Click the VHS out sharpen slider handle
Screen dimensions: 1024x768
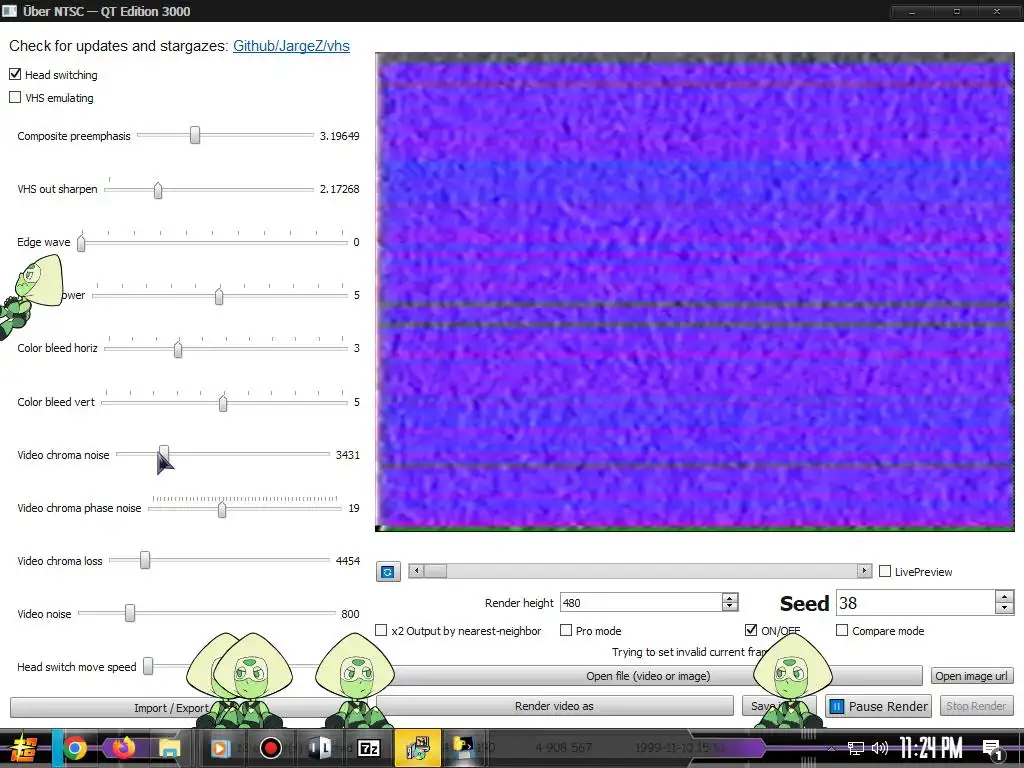[158, 190]
